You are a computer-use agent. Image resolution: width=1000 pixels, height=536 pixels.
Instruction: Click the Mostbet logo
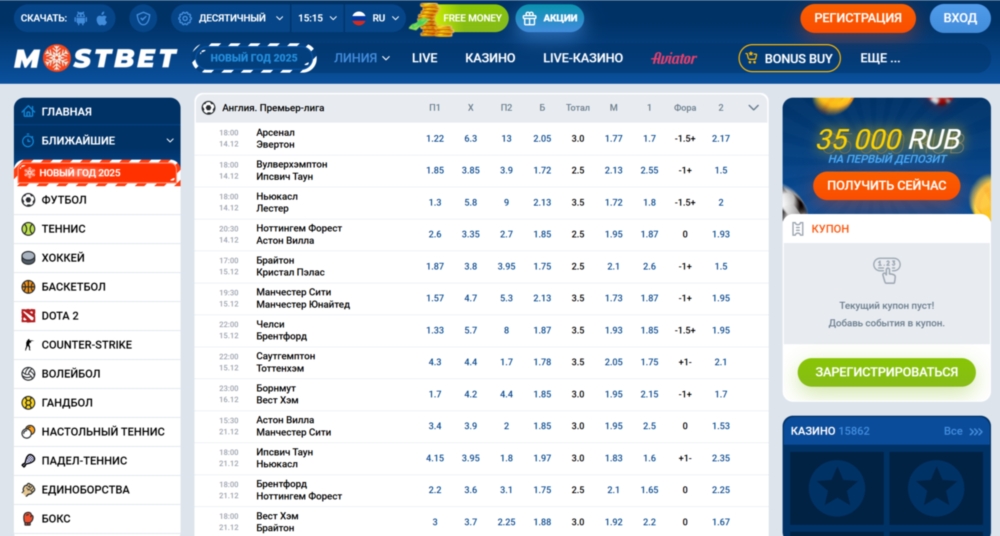pyautogui.click(x=95, y=59)
